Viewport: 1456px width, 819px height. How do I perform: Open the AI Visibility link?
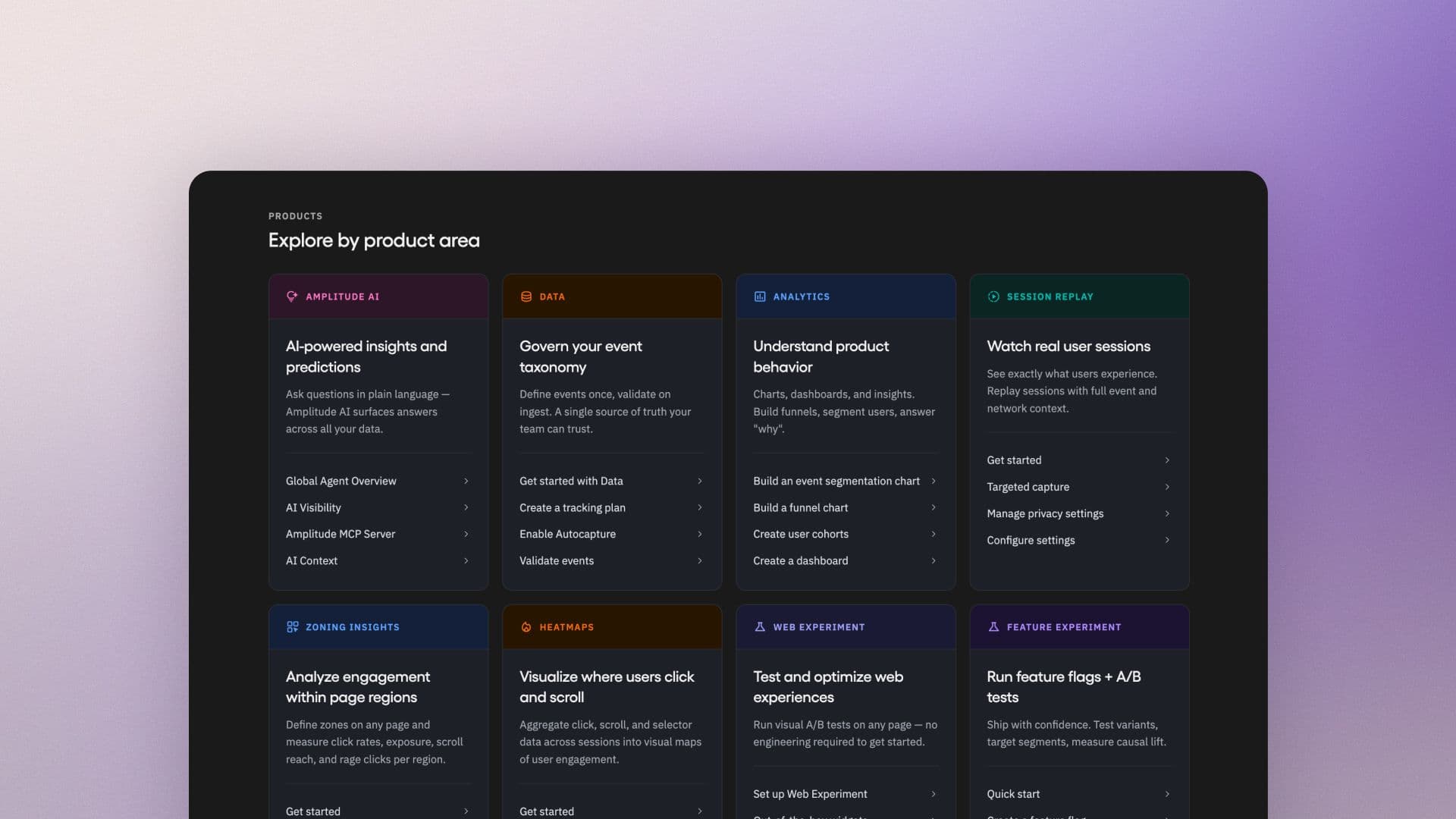378,507
